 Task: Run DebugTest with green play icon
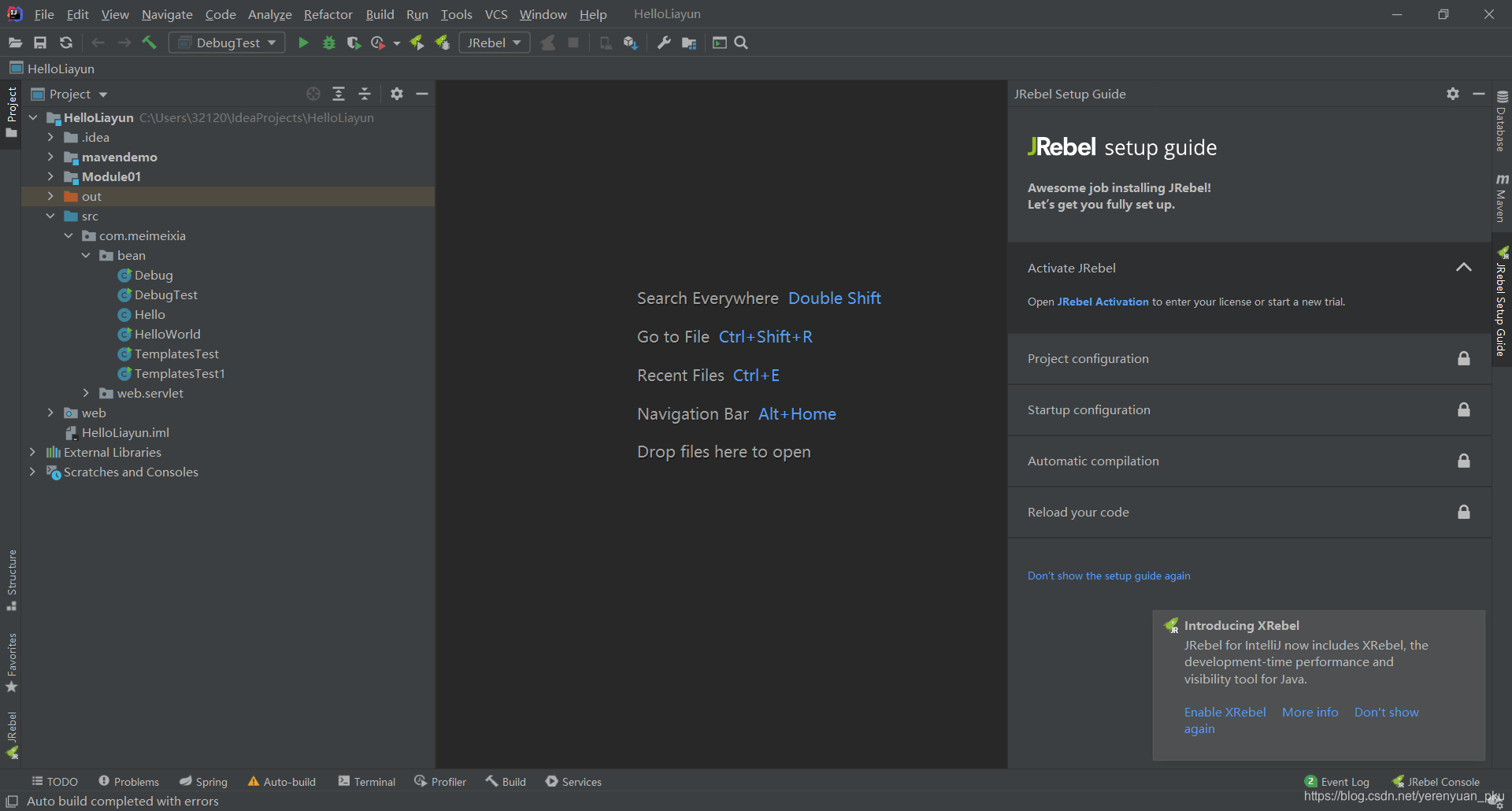pyautogui.click(x=303, y=43)
